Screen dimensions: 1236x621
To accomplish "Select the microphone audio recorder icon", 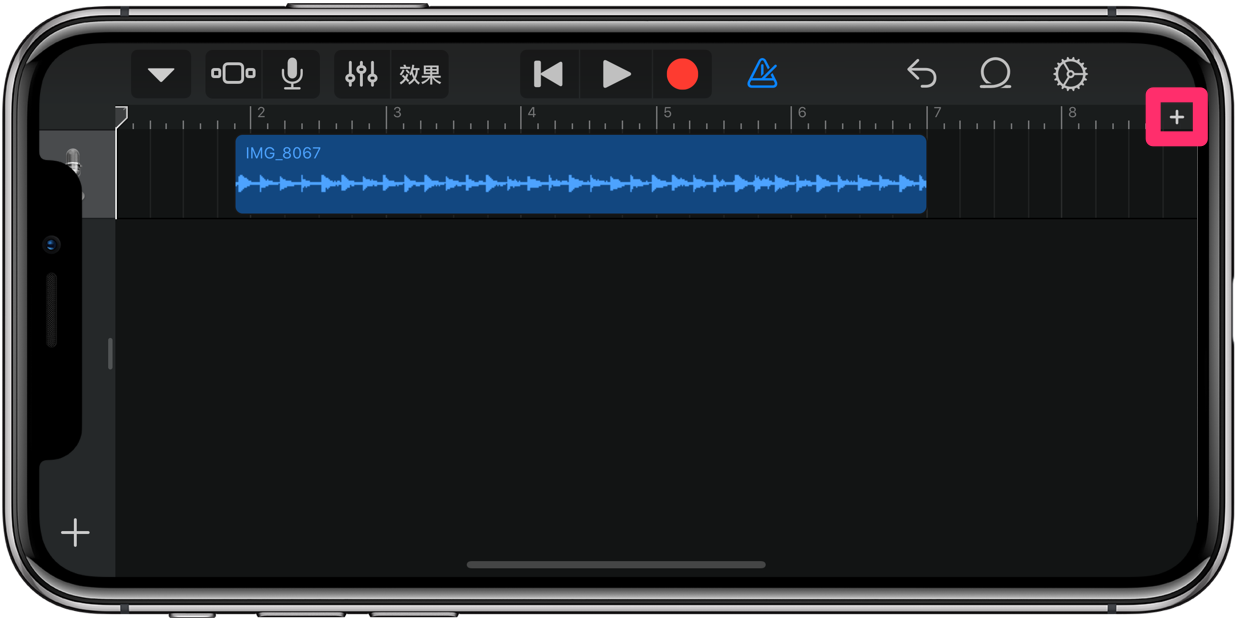I will (x=292, y=74).
